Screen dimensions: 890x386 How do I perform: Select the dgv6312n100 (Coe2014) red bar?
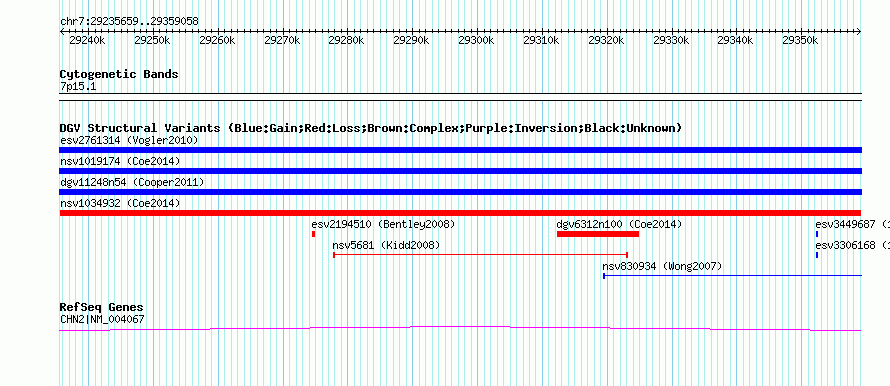click(598, 234)
